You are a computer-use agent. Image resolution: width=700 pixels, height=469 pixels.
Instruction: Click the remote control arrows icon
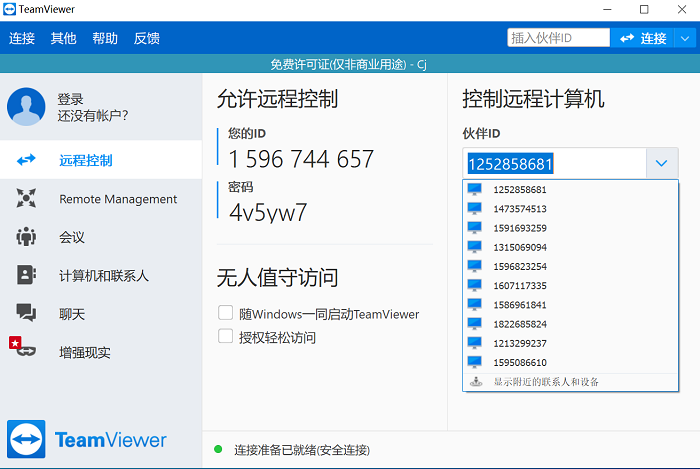click(x=26, y=160)
